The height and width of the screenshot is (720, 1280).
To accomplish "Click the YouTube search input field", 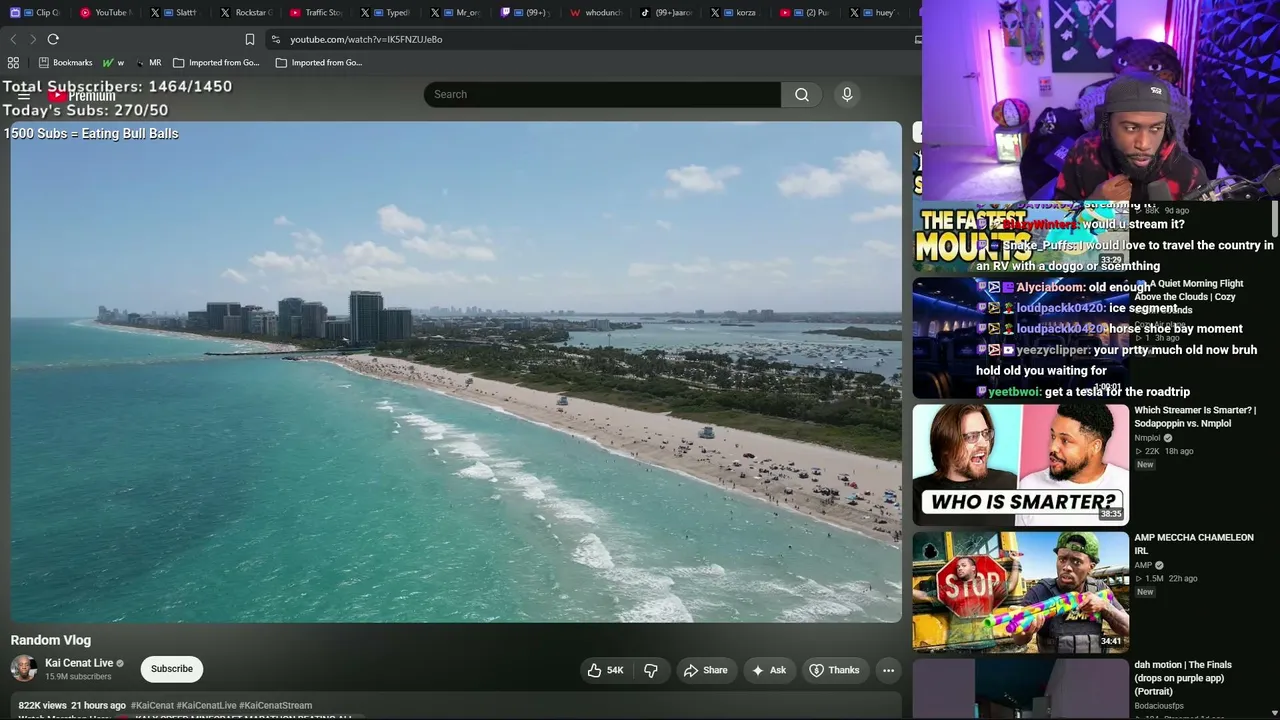I will click(602, 94).
